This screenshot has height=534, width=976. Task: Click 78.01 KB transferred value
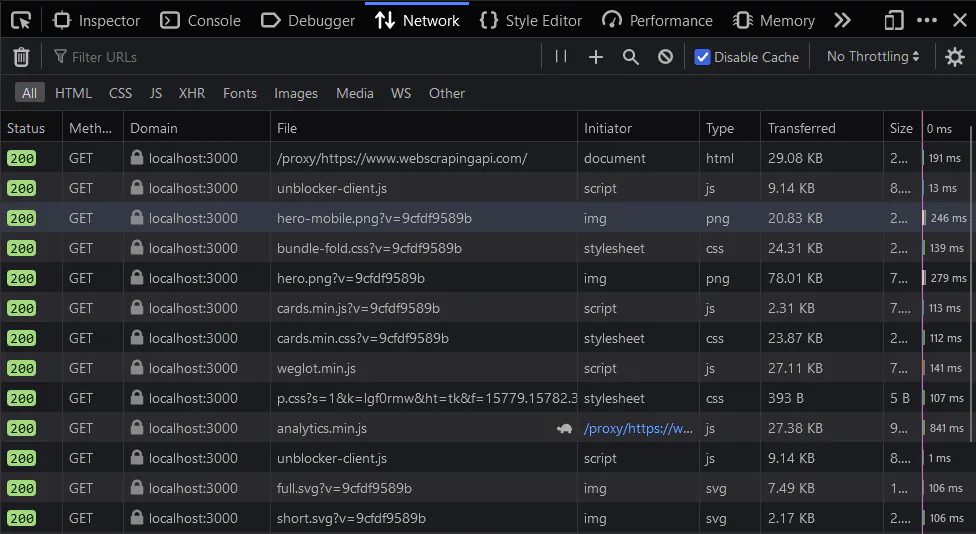coord(795,278)
